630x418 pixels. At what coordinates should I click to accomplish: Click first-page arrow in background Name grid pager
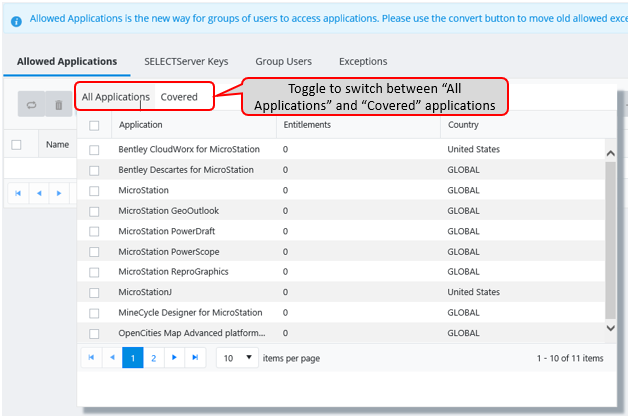pyautogui.click(x=18, y=193)
